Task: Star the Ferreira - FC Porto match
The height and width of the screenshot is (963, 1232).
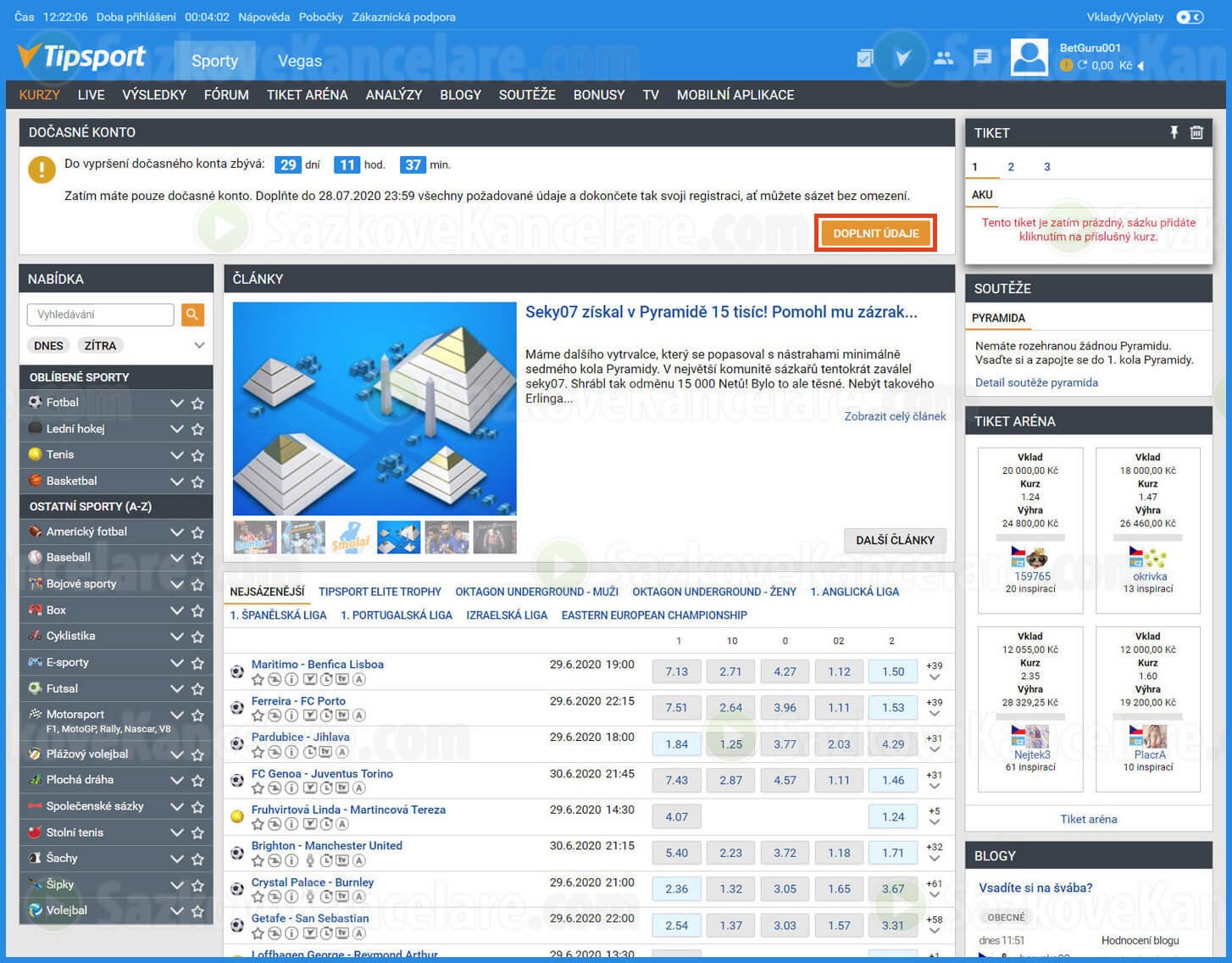Action: tap(258, 715)
